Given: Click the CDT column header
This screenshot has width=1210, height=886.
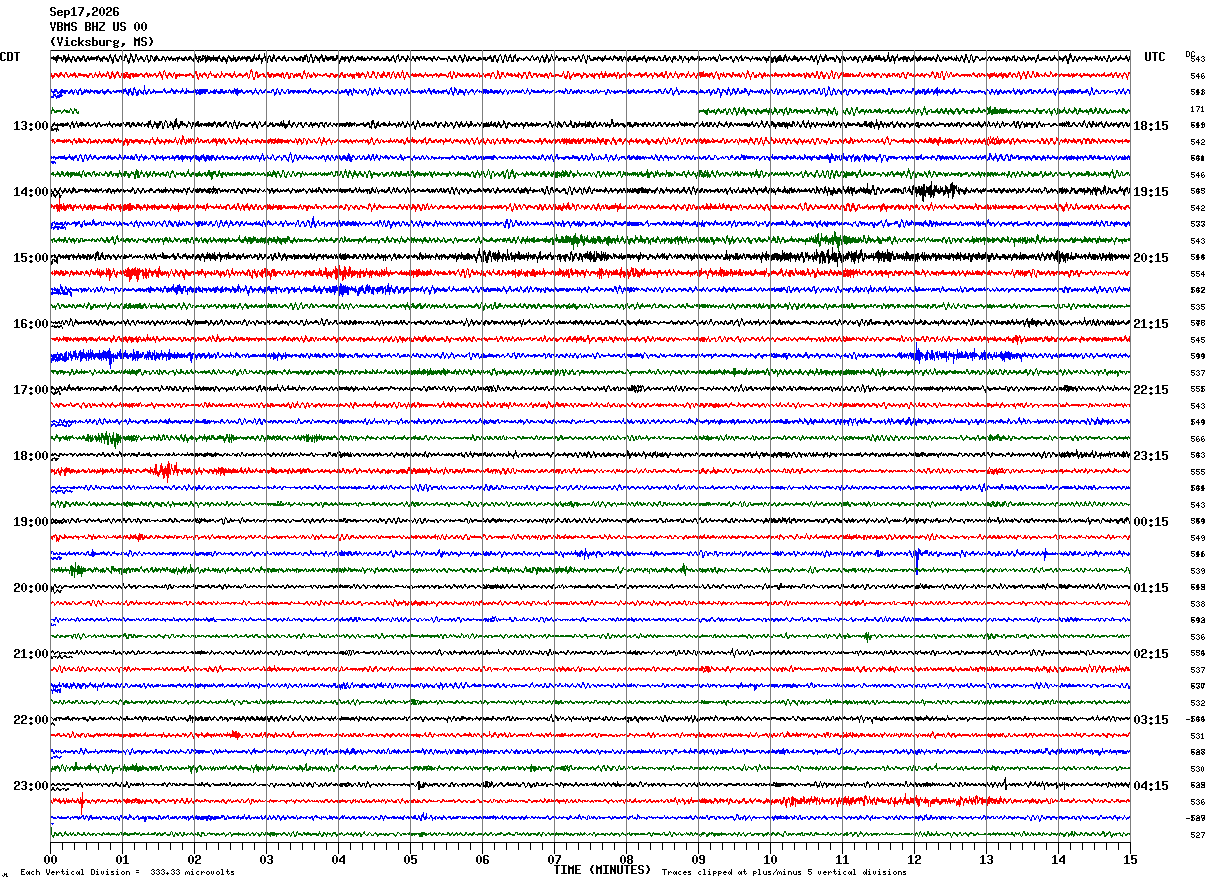Looking at the screenshot, I should (x=10, y=57).
